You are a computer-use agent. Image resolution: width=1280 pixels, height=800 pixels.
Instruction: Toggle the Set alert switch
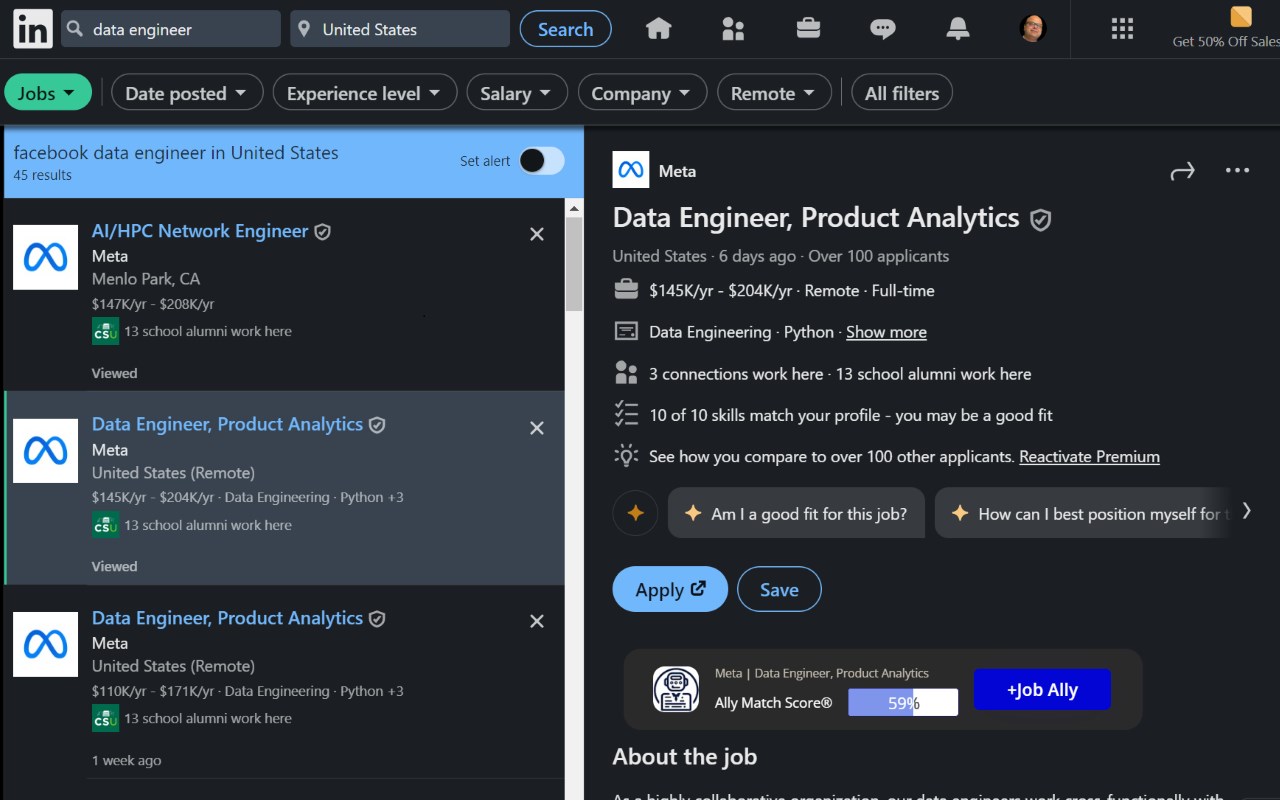(x=542, y=160)
